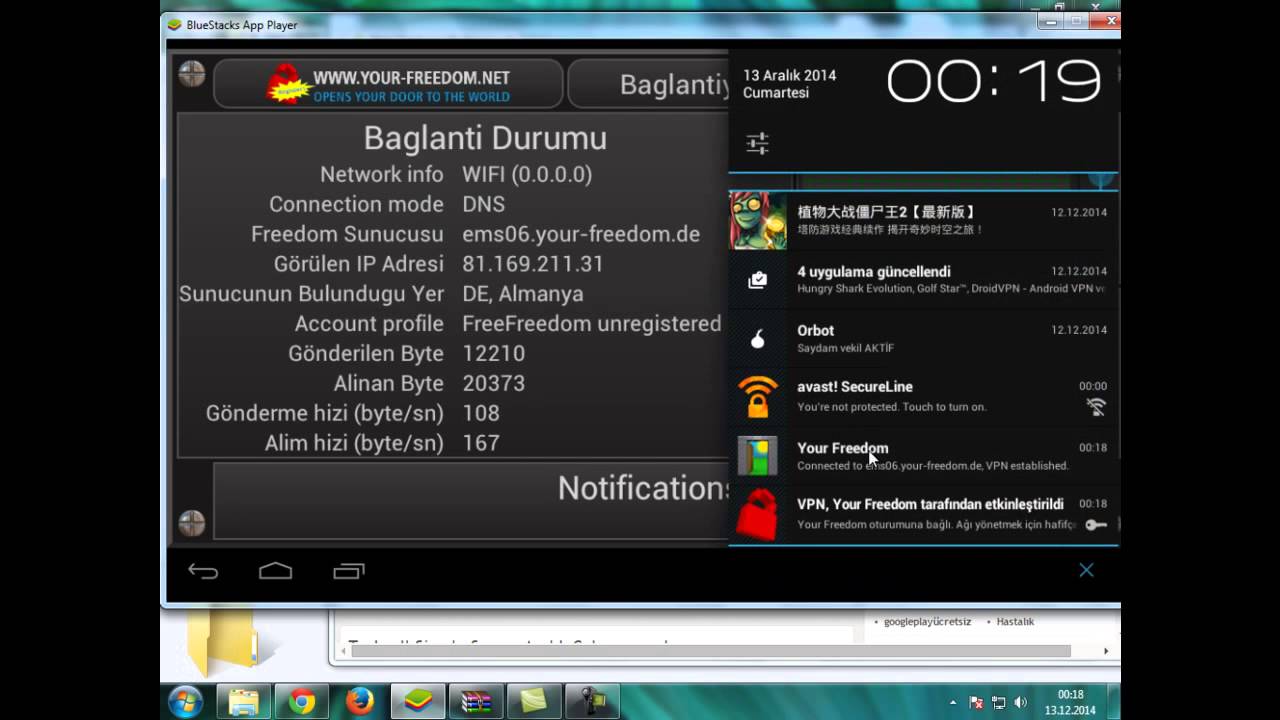Open 'VPN, Your Freedom tarafından etkinleştirildi' notification
The height and width of the screenshot is (720, 1280).
(x=924, y=514)
